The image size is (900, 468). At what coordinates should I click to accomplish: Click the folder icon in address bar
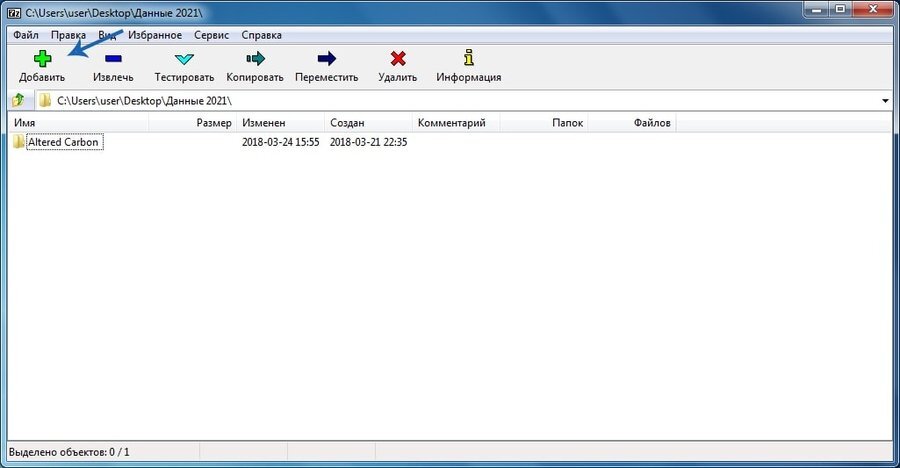[45, 100]
